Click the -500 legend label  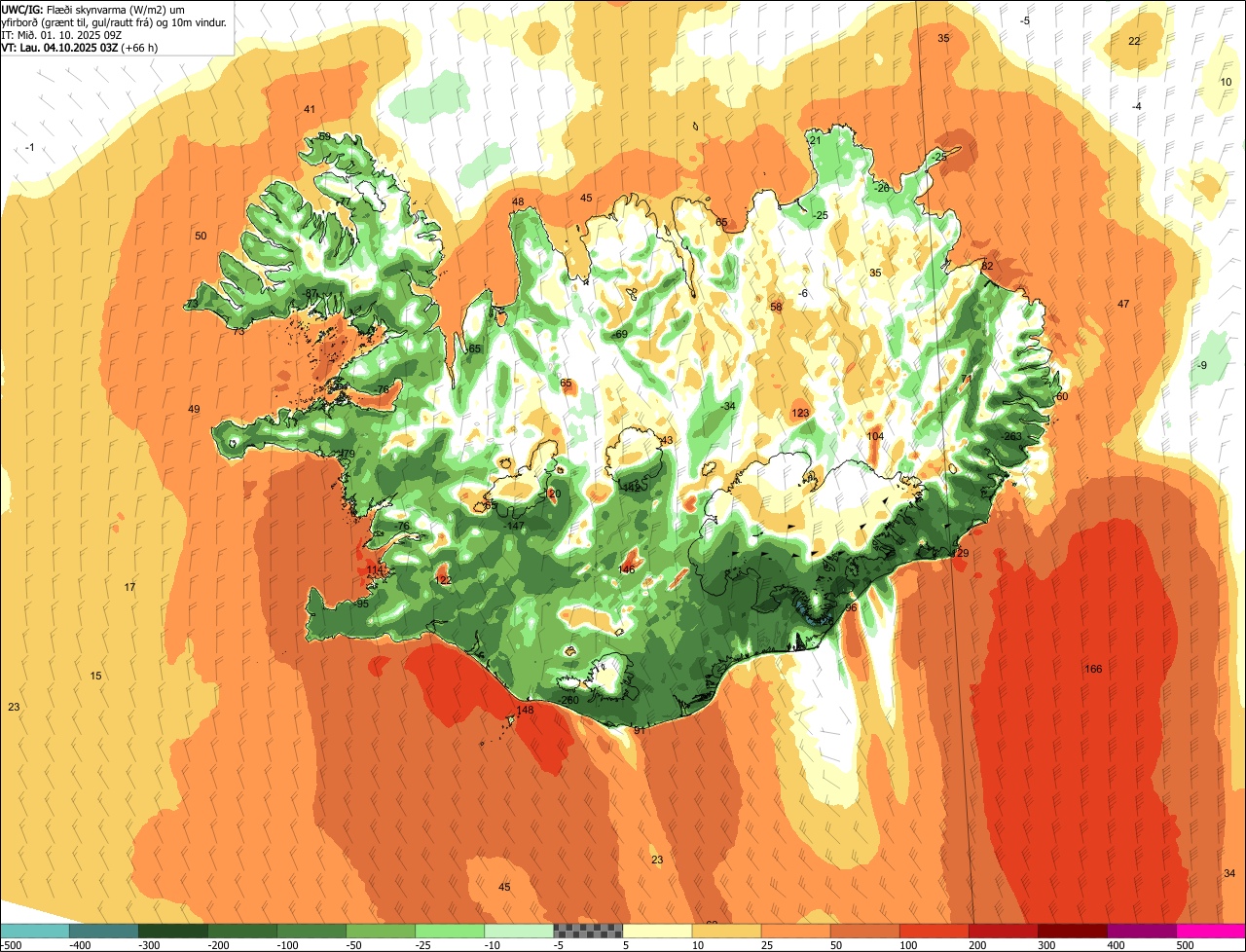pos(13,945)
